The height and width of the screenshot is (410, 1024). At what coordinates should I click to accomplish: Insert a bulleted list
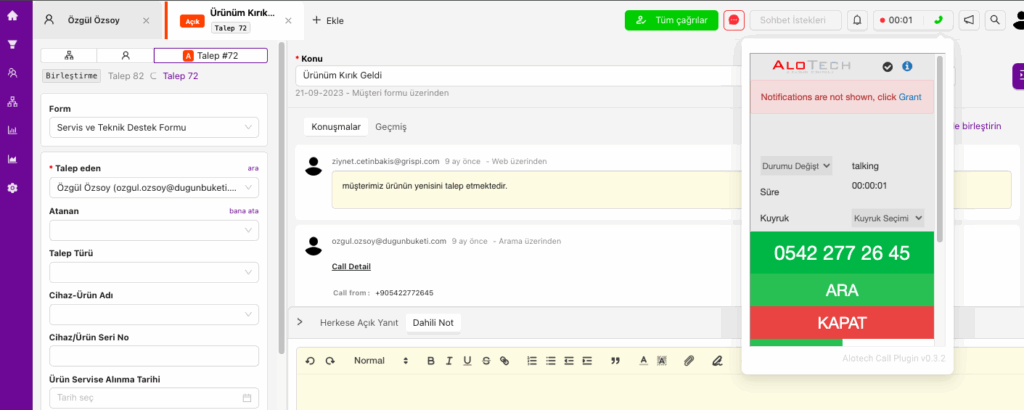click(551, 360)
